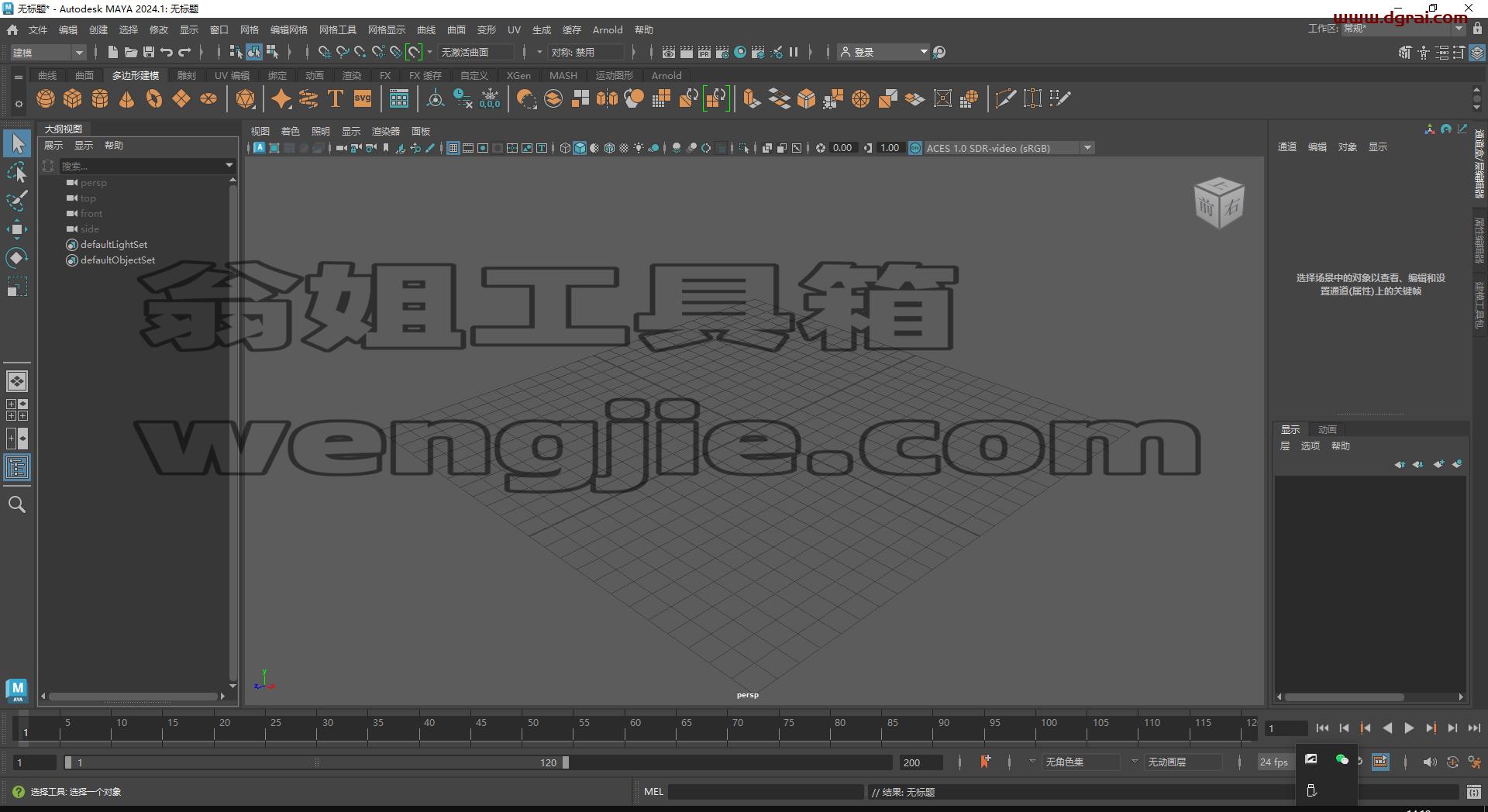The height and width of the screenshot is (812, 1488).
Task: Create a polygon sphere from the shelf
Action: pos(46,98)
